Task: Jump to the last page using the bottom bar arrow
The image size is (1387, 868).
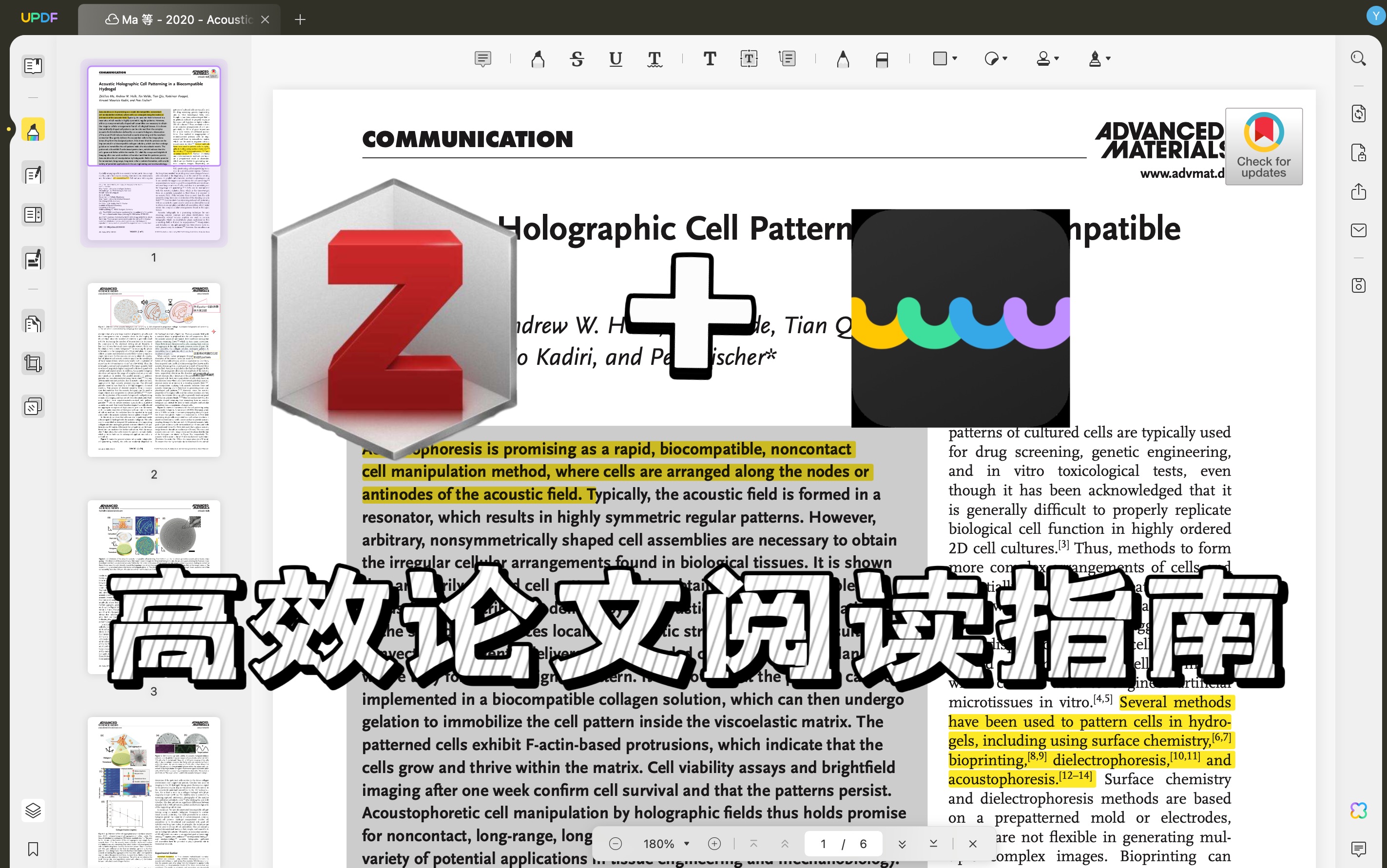Action: coord(933,843)
